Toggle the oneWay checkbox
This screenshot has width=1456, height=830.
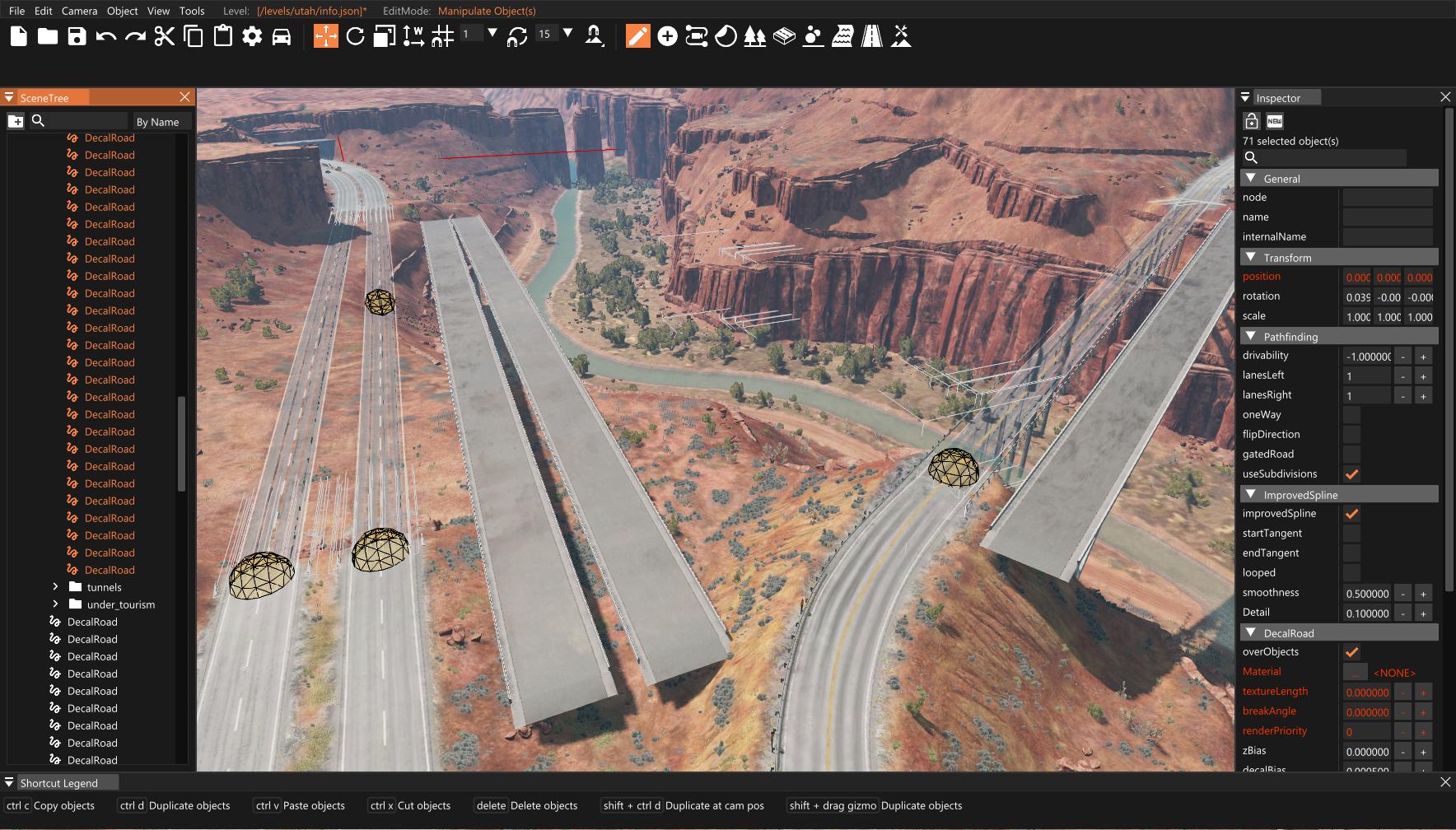click(1351, 415)
